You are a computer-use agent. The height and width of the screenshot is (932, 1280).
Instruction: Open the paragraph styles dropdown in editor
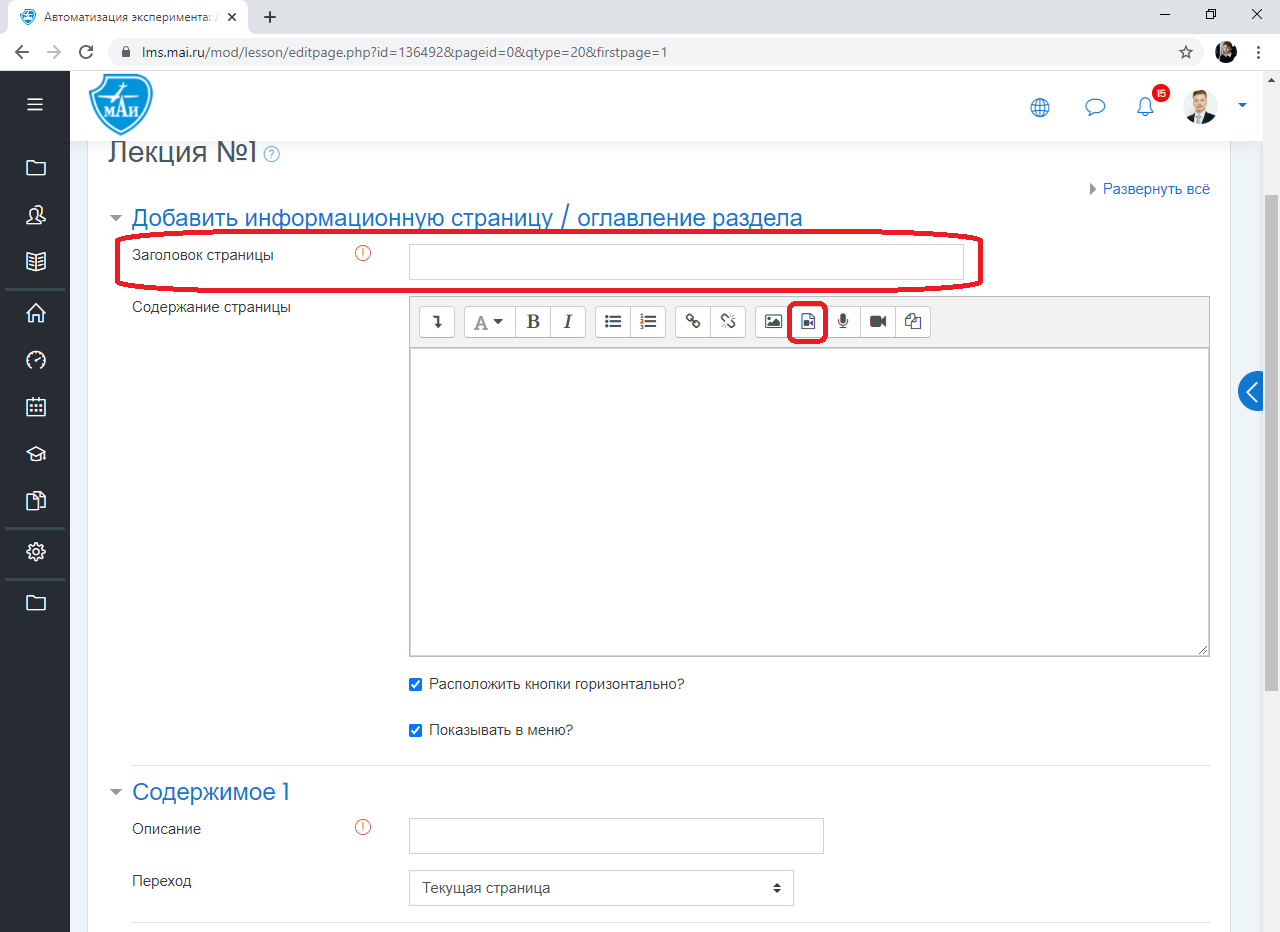pyautogui.click(x=489, y=321)
